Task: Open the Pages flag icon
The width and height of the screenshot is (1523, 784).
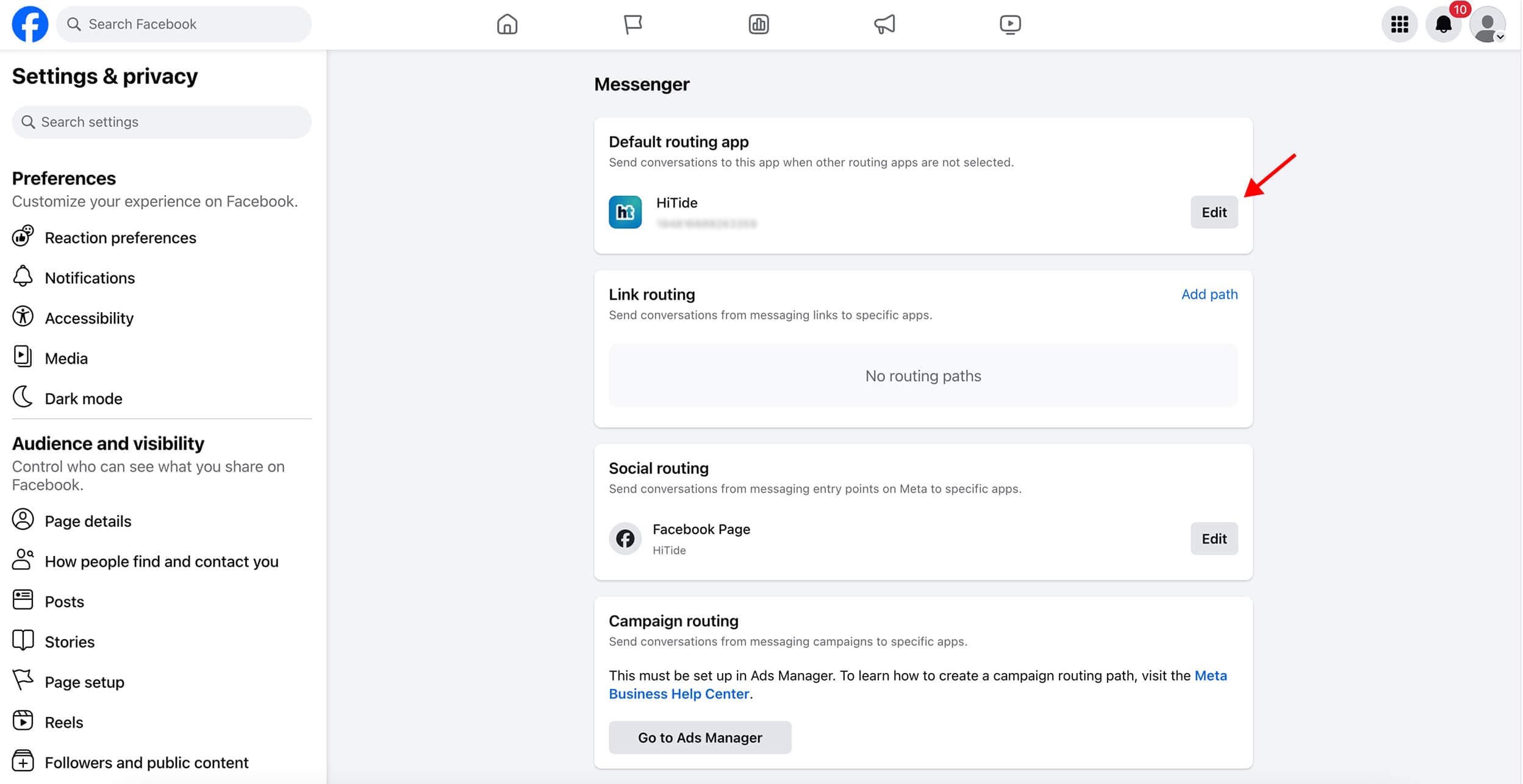Action: (632, 24)
